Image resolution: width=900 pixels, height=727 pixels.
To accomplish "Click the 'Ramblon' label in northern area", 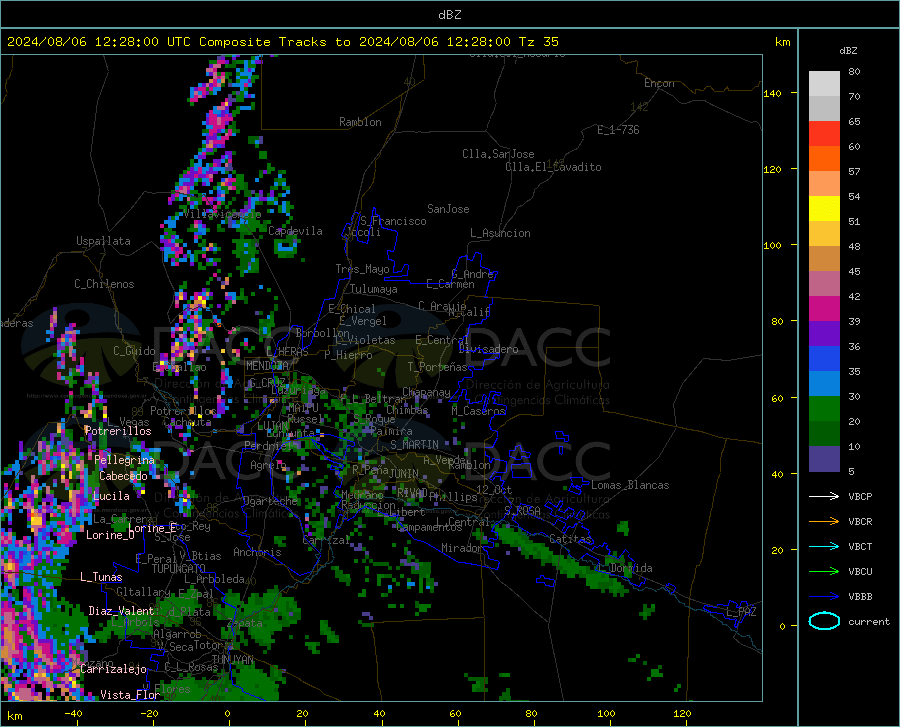I will pyautogui.click(x=360, y=122).
